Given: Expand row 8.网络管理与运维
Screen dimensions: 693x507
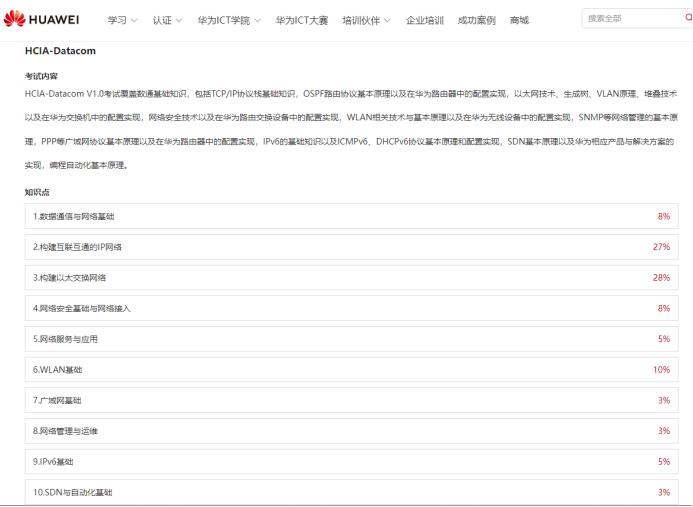Looking at the screenshot, I should click(351, 431).
